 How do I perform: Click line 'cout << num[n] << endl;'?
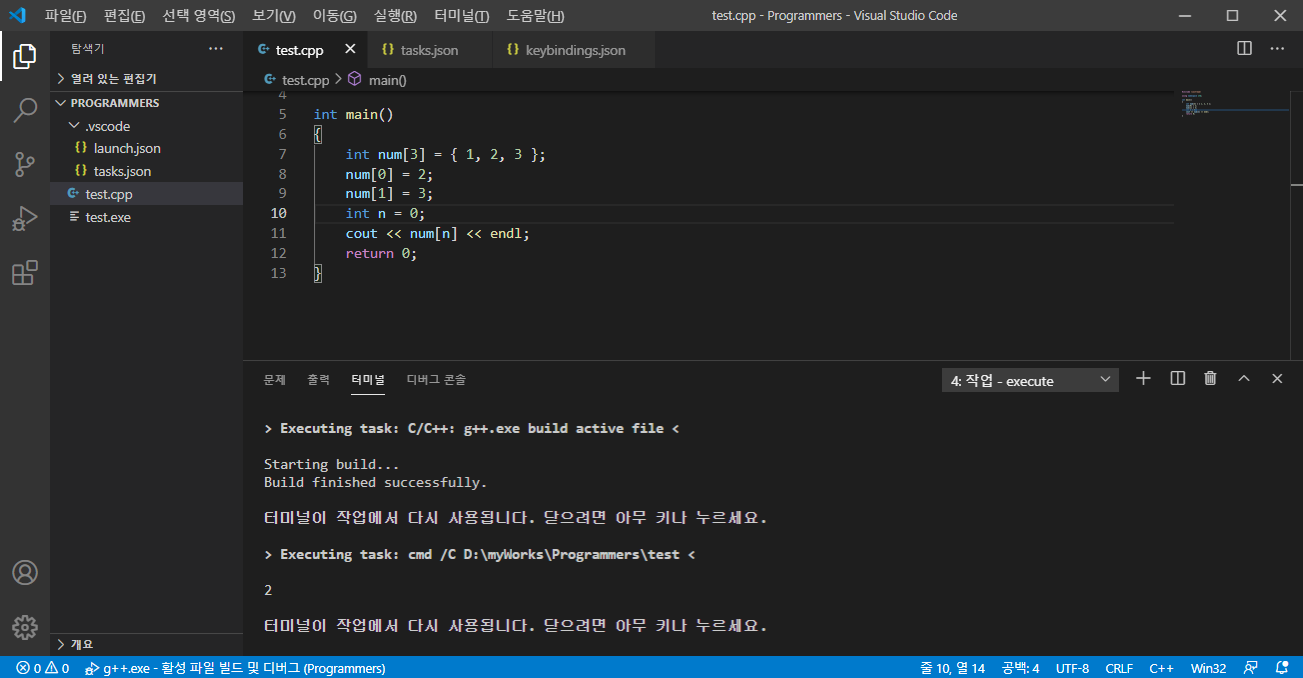(x=437, y=233)
